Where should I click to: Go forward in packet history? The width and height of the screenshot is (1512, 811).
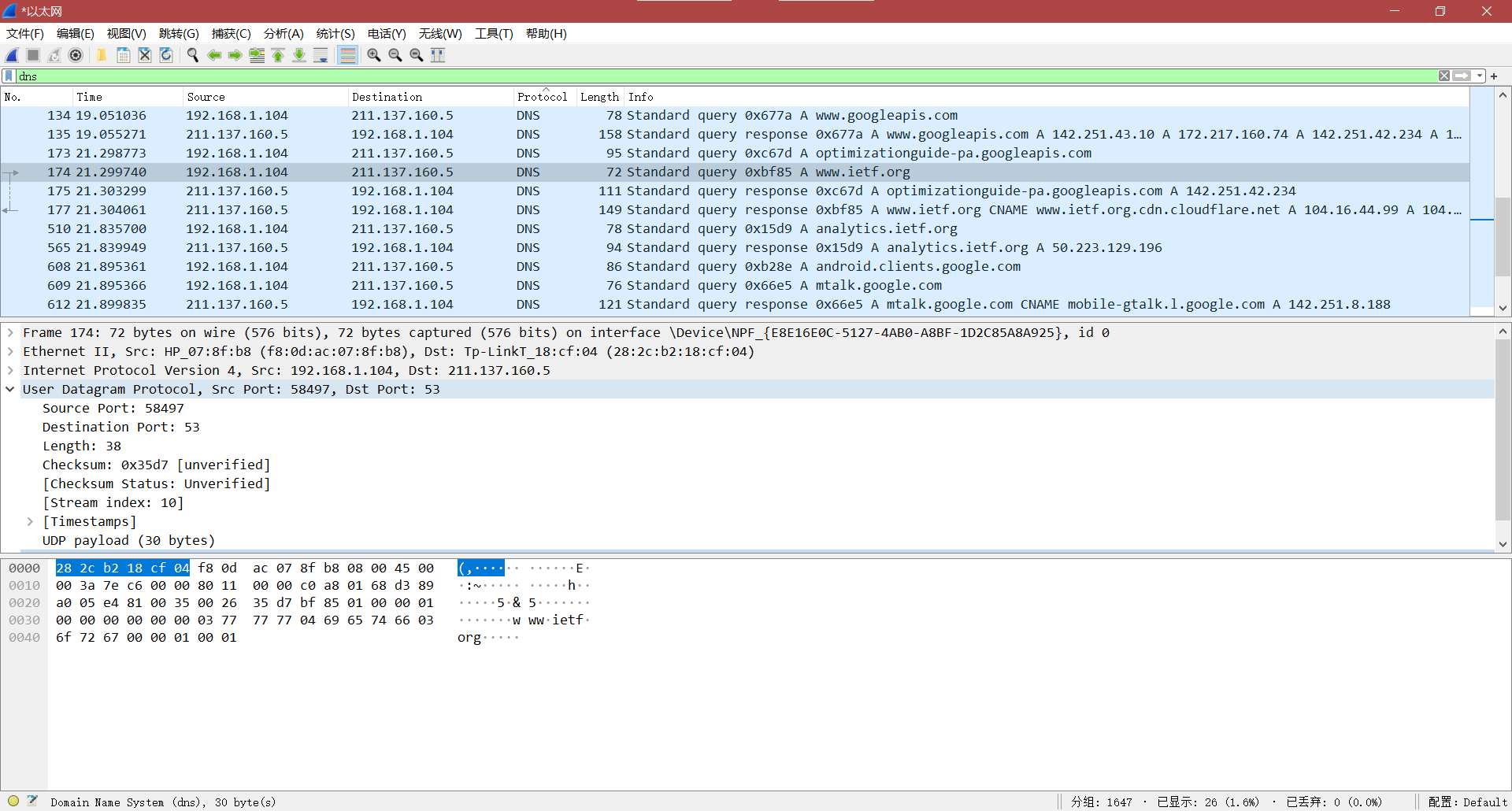pyautogui.click(x=235, y=55)
